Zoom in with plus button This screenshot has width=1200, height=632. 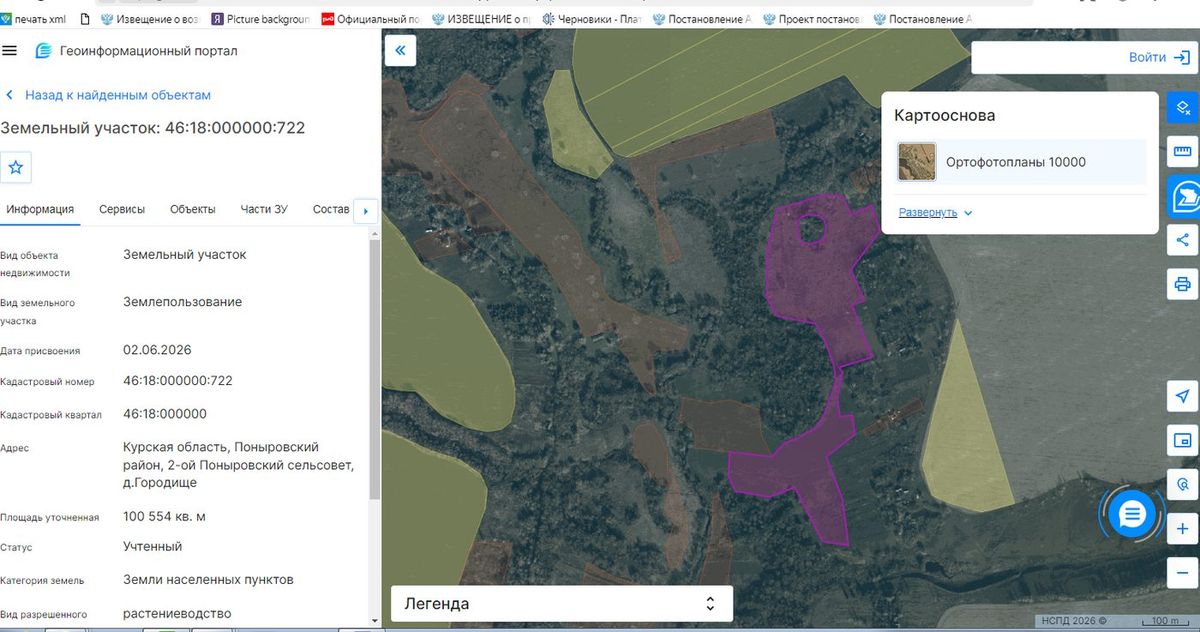point(1183,528)
